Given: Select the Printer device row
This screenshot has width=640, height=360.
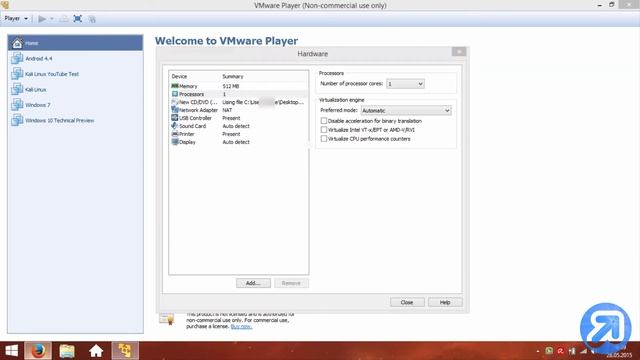Looking at the screenshot, I should coord(238,134).
